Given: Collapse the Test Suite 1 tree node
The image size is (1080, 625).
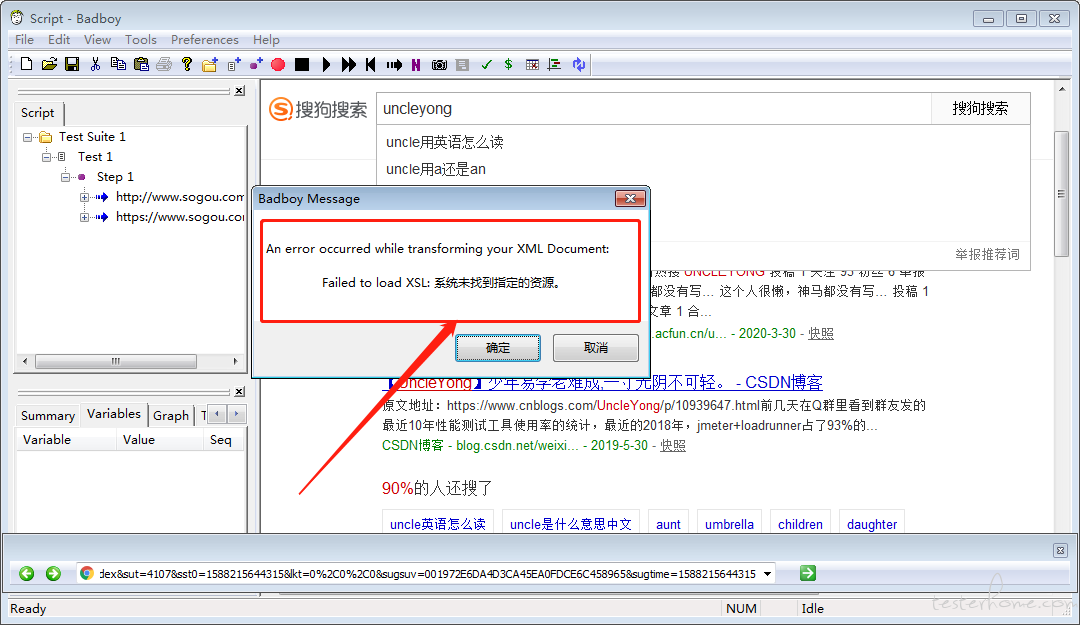Looking at the screenshot, I should click(x=28, y=137).
